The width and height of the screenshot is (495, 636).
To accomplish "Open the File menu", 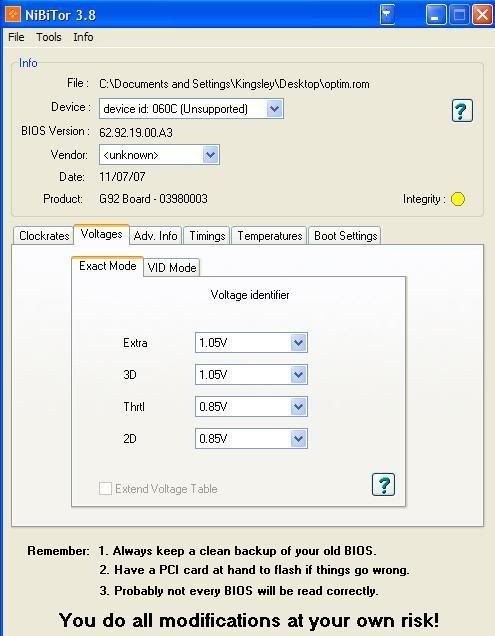I will pyautogui.click(x=16, y=37).
